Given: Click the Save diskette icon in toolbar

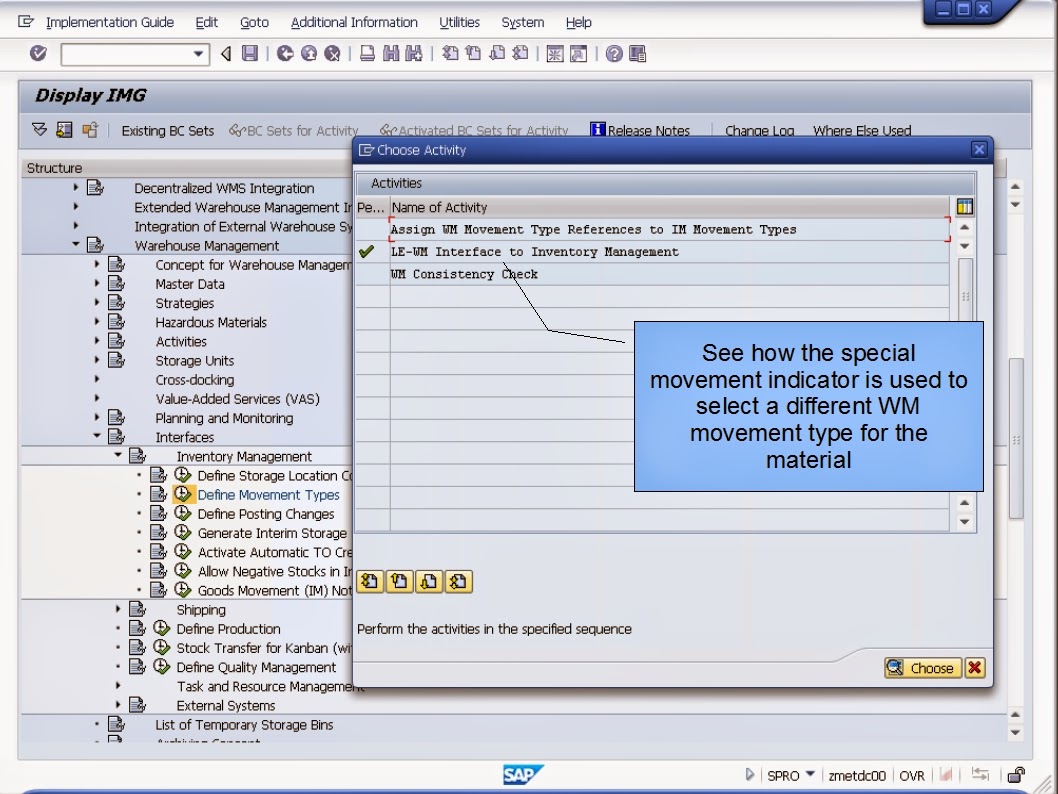Looking at the screenshot, I should [250, 53].
